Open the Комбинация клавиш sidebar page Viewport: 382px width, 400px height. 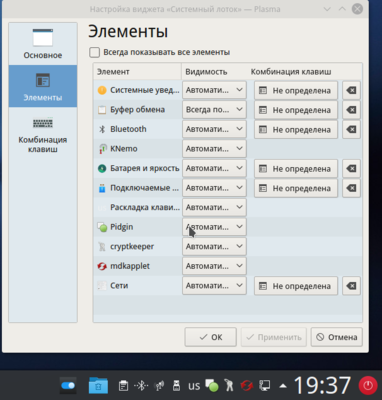(43, 134)
